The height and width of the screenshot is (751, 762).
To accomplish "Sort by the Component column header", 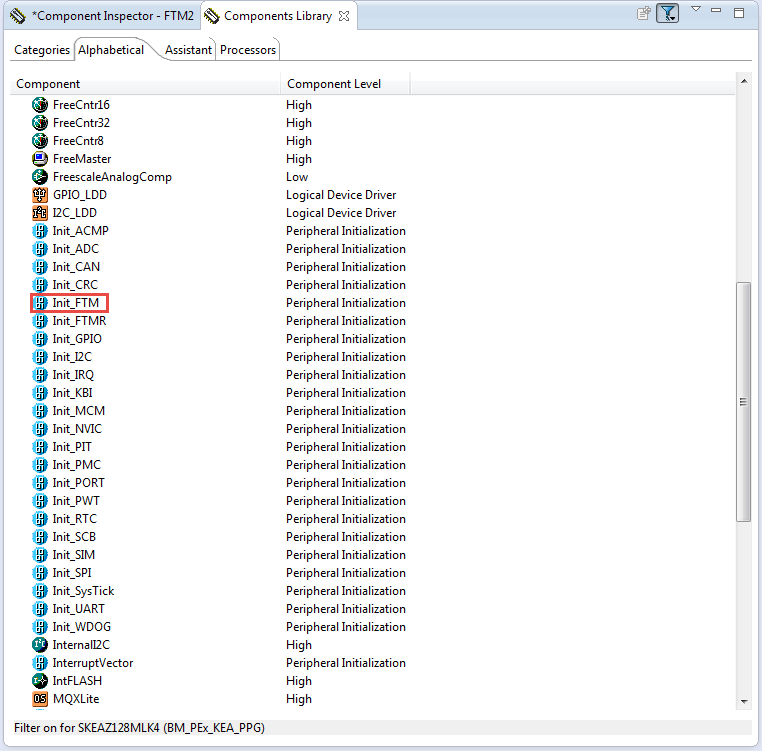I will point(145,84).
